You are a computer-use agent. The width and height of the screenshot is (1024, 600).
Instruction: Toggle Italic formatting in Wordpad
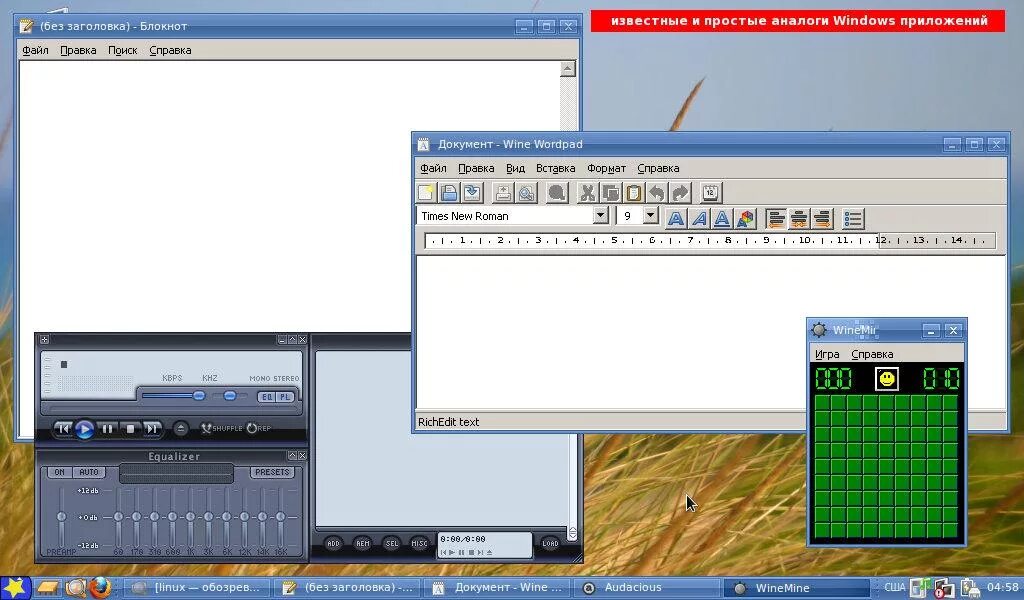pos(699,218)
